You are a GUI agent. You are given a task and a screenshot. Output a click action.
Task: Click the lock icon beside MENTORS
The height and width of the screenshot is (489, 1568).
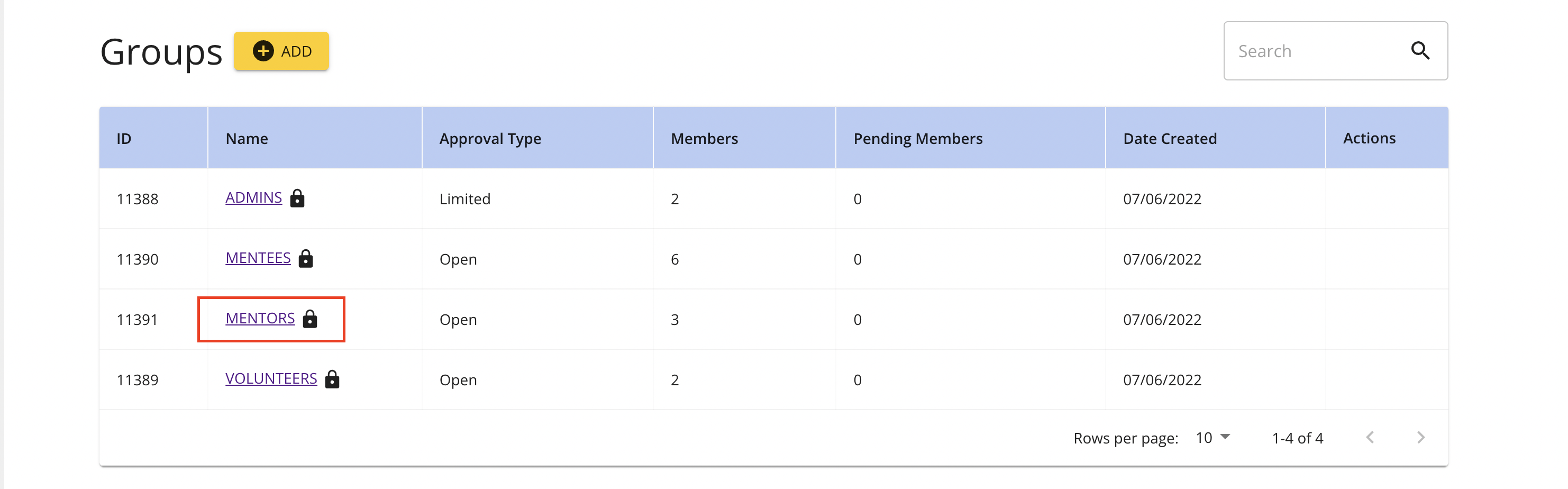click(x=310, y=319)
